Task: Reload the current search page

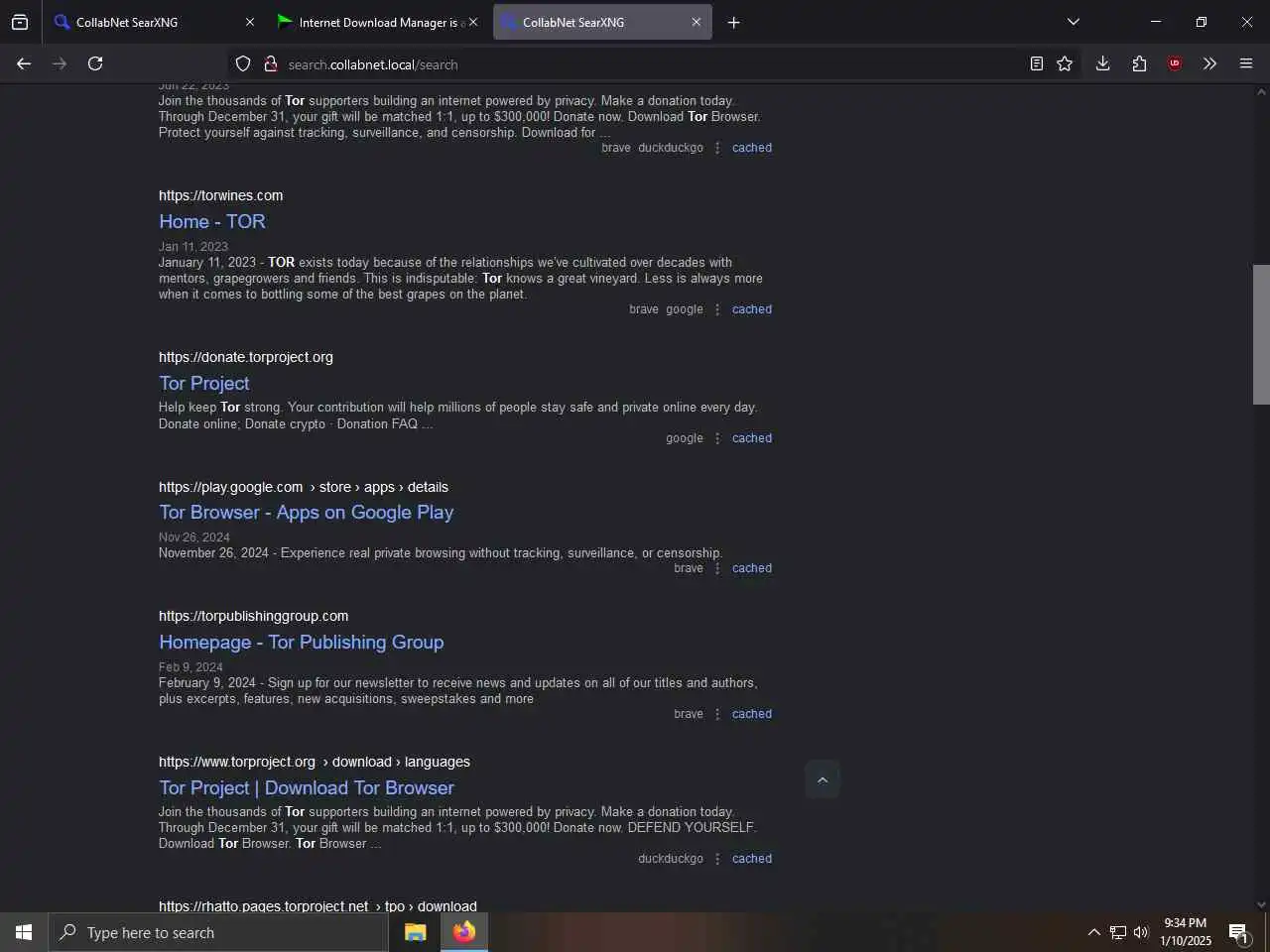Action: point(95,63)
